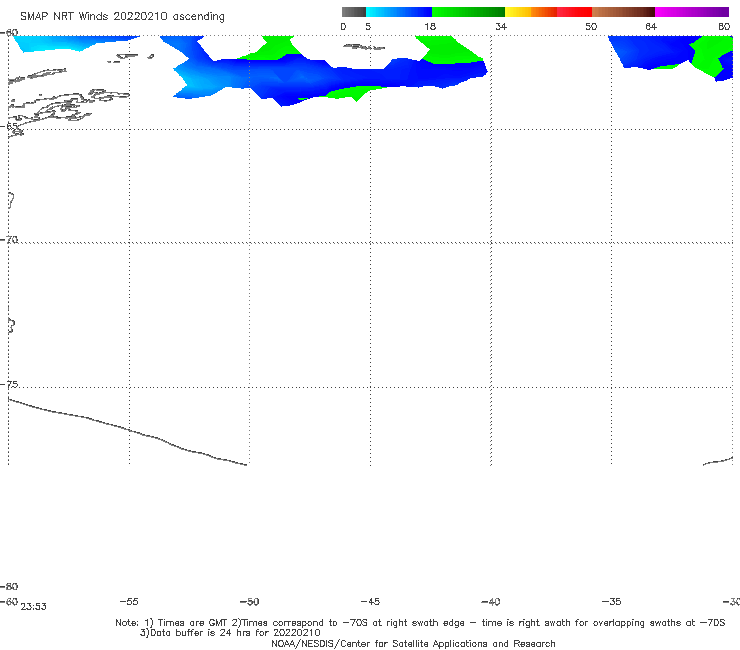Click the green wind patch near -42 longitude
The height and width of the screenshot is (650, 740).
coord(448,50)
